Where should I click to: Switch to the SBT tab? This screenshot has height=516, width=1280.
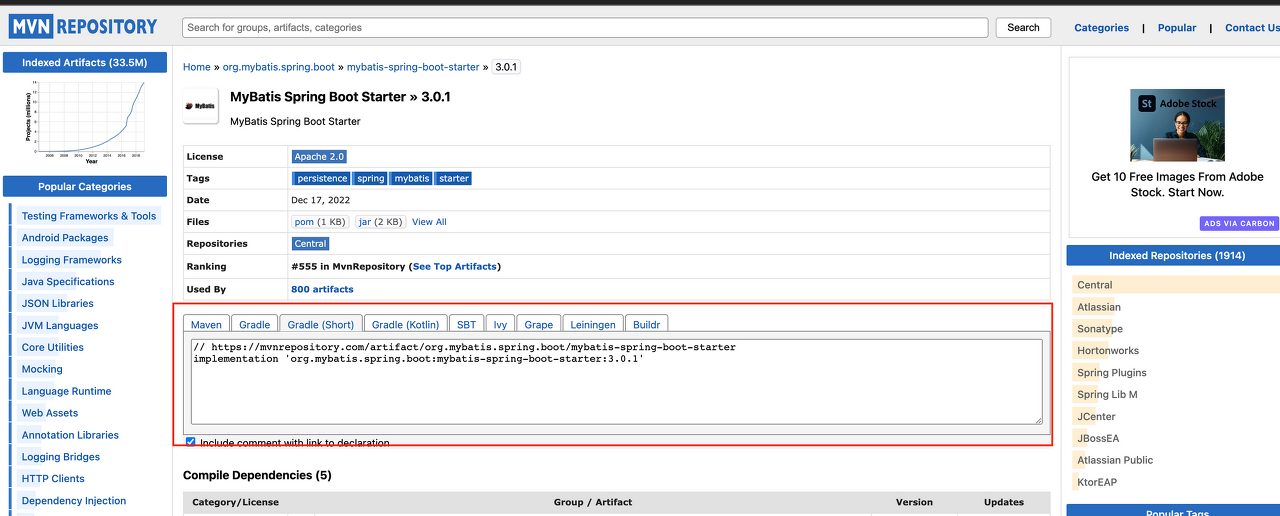pos(467,324)
